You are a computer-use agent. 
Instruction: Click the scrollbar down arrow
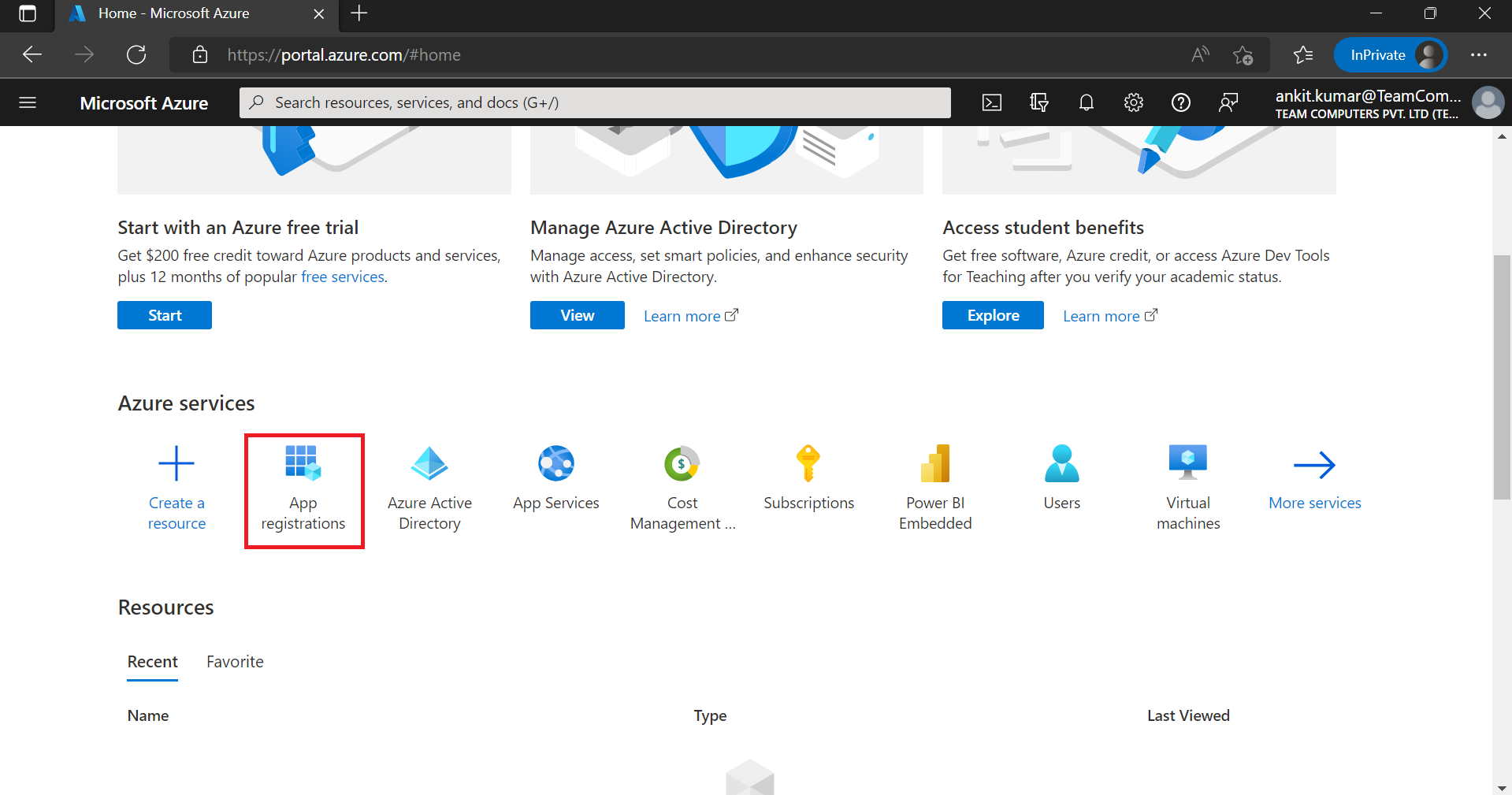(1502, 787)
